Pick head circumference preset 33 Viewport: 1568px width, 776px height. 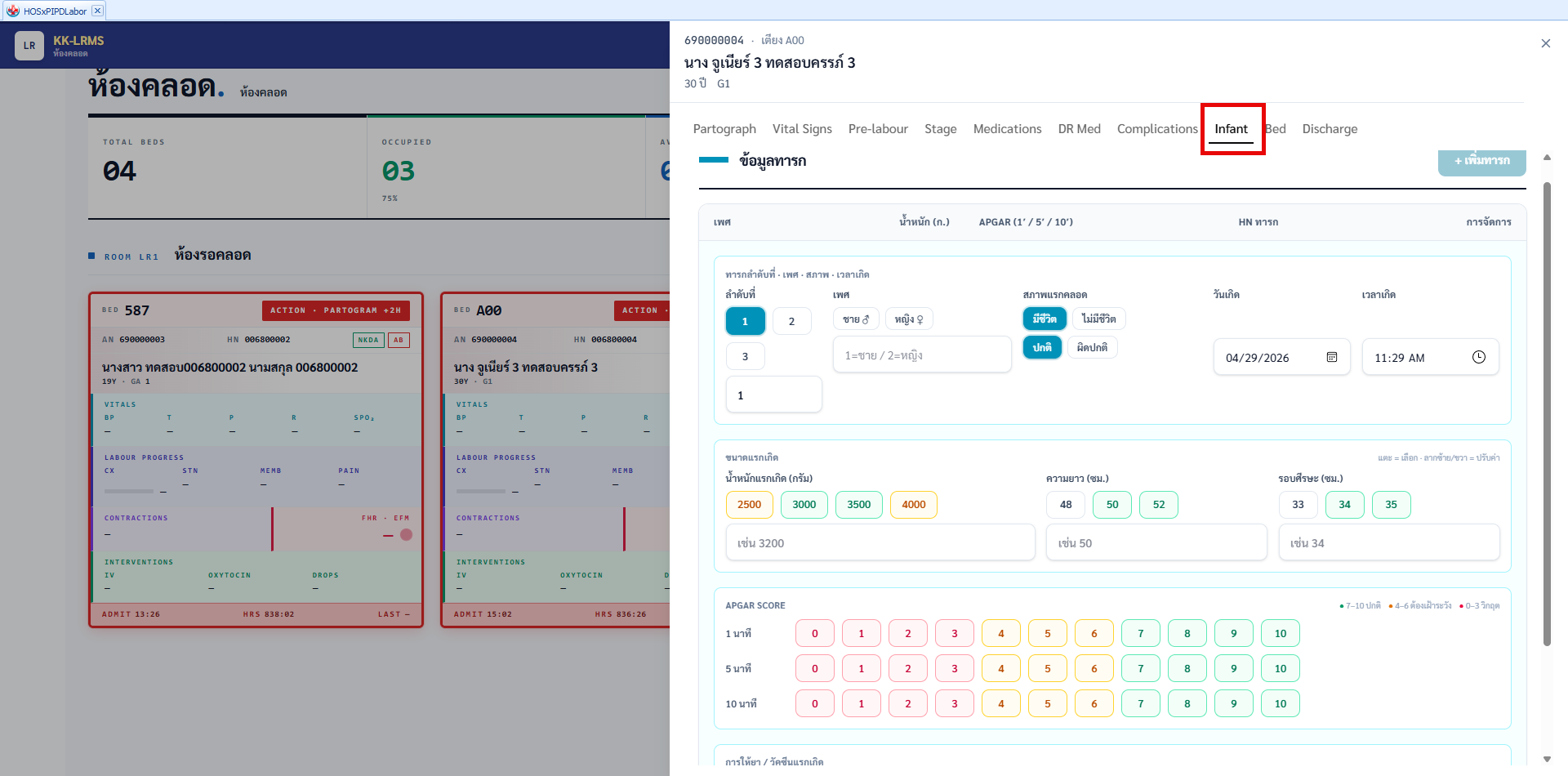1298,505
